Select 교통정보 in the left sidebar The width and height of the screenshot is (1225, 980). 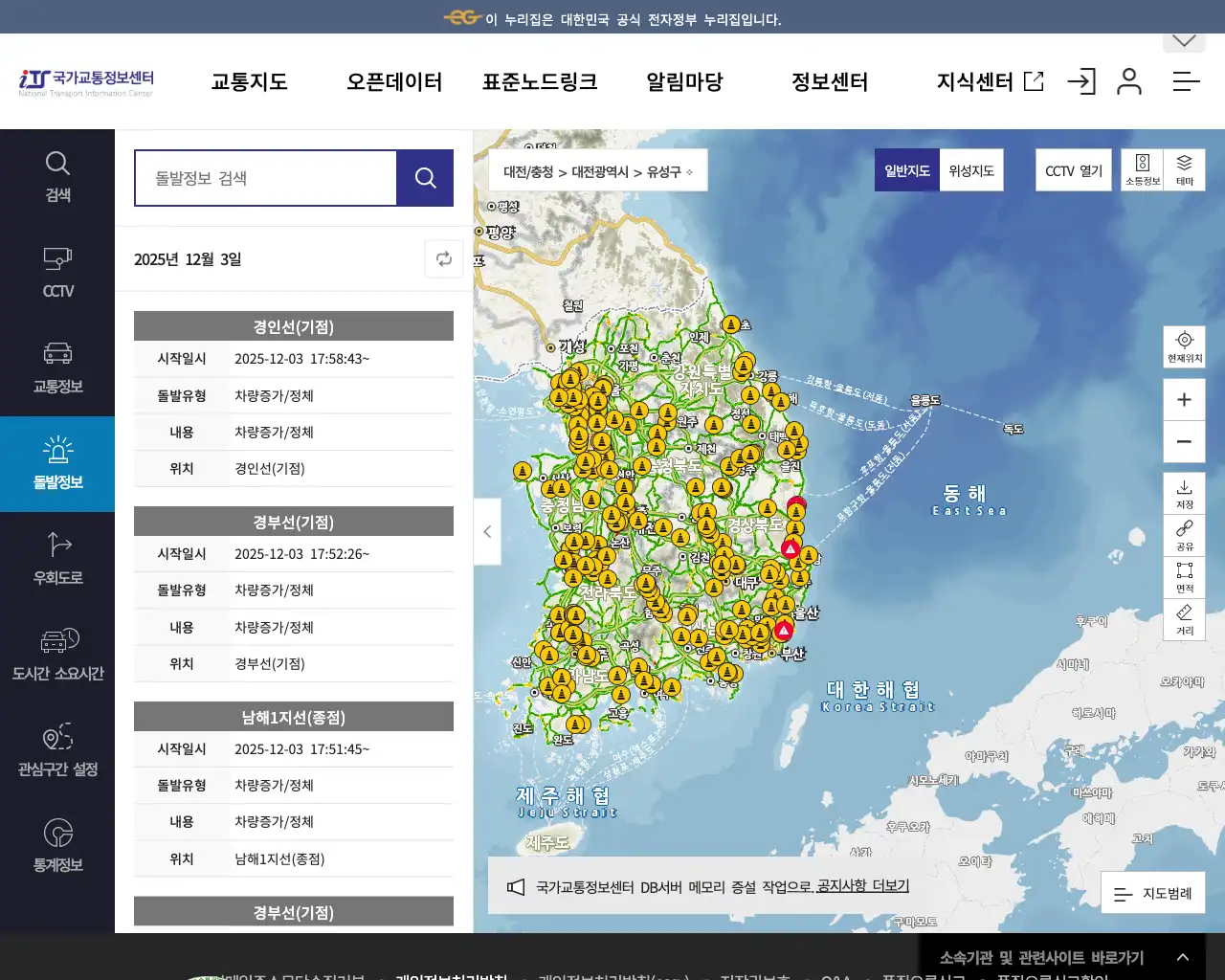[x=57, y=368]
